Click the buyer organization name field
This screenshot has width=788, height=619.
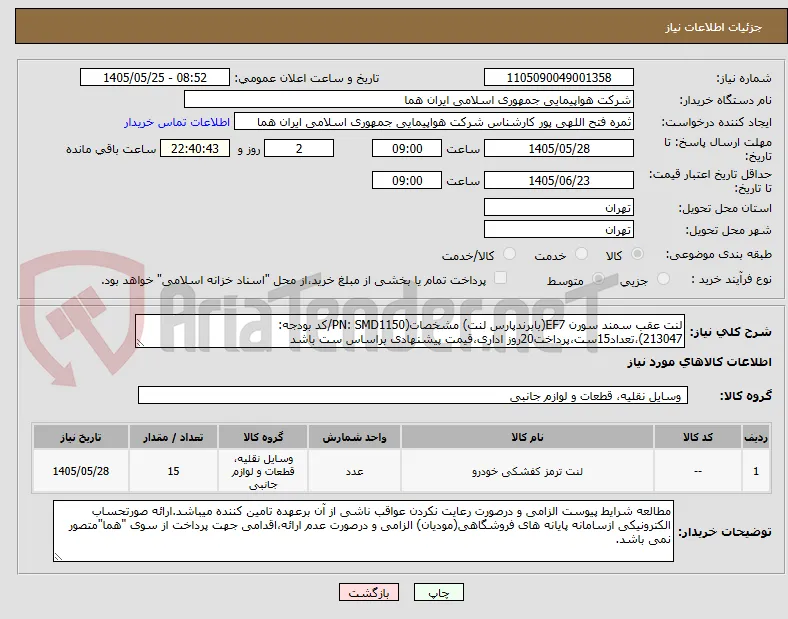coord(409,99)
